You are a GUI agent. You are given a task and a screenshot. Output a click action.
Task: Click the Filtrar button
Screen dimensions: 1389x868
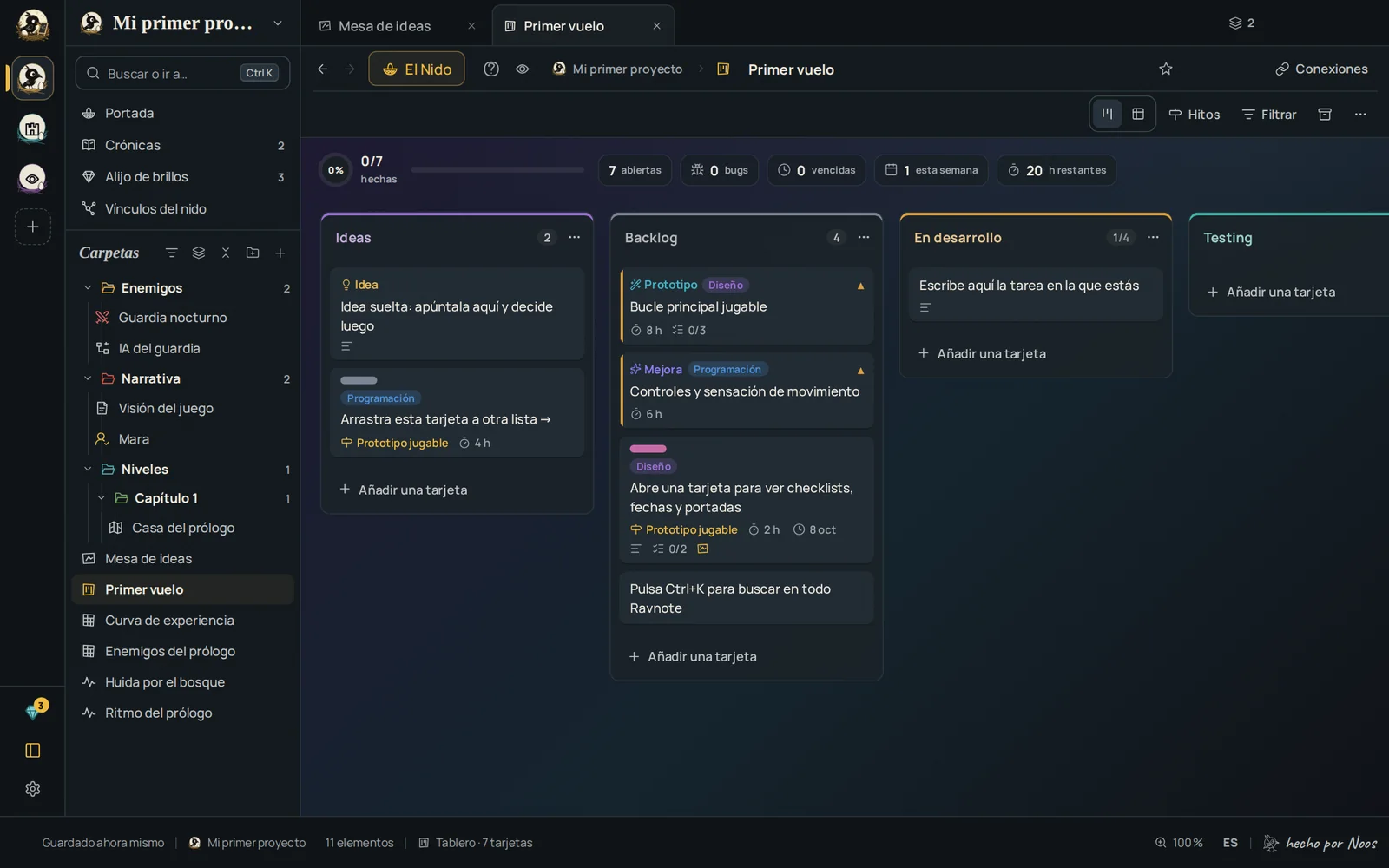click(x=1269, y=114)
